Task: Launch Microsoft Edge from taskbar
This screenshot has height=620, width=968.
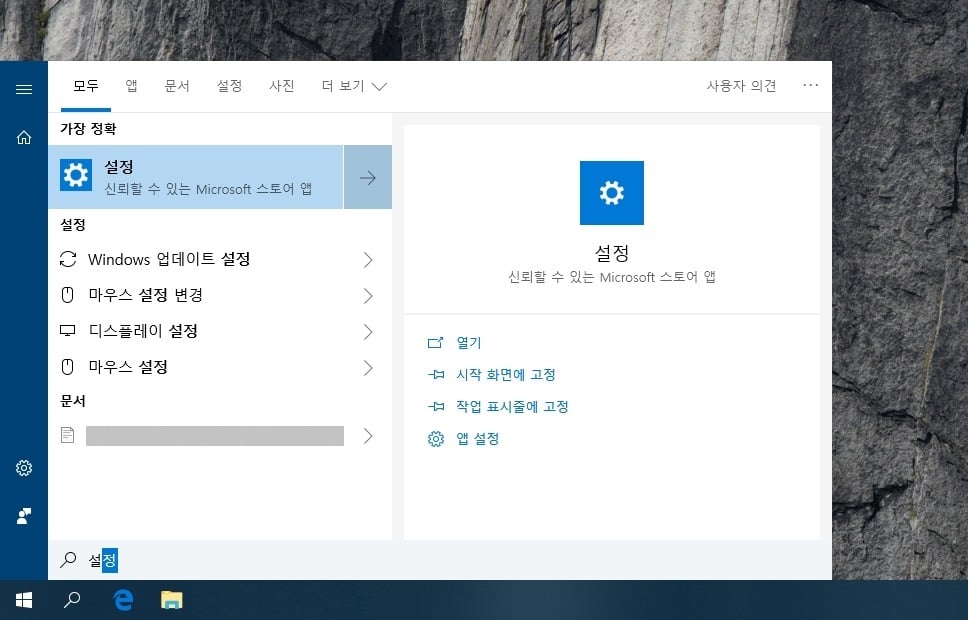Action: 123,600
